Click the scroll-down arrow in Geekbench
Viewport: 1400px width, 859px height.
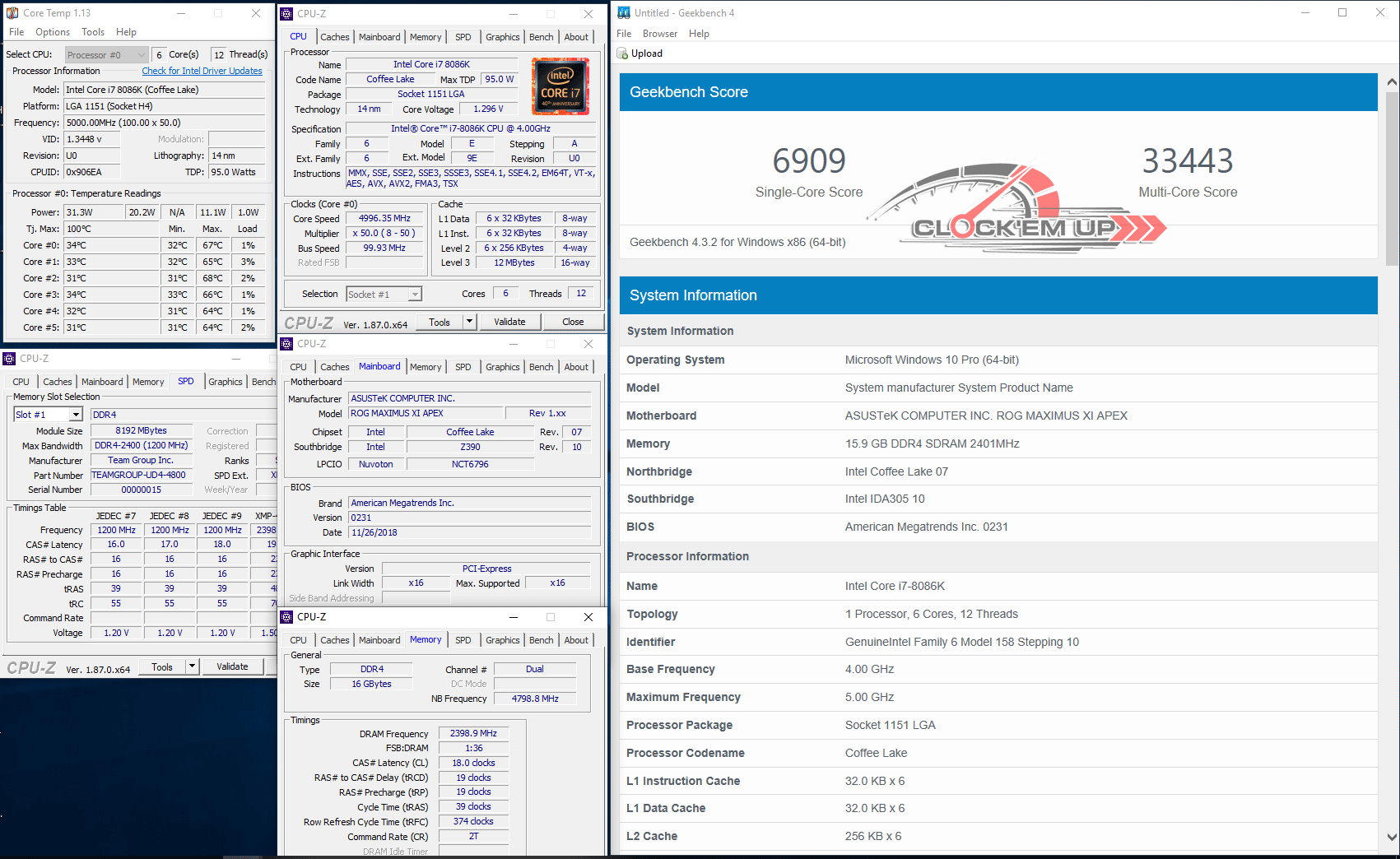pos(1392,837)
